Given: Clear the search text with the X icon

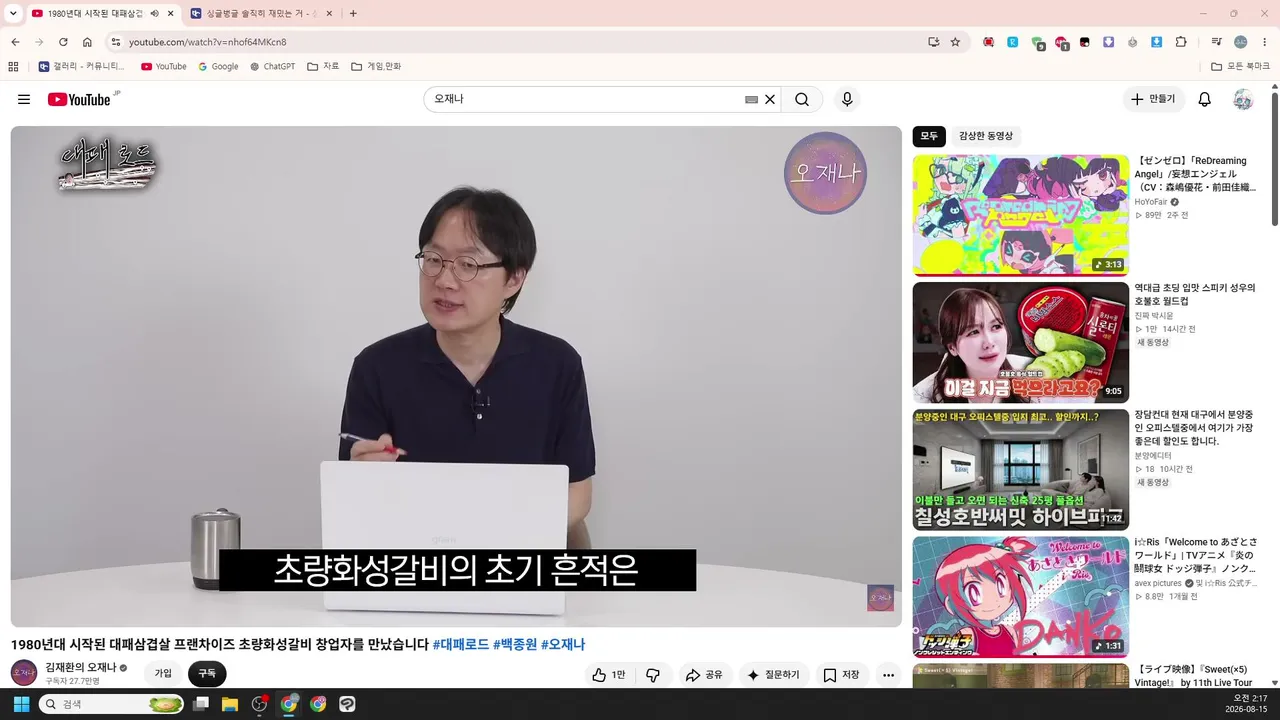Looking at the screenshot, I should tap(770, 99).
